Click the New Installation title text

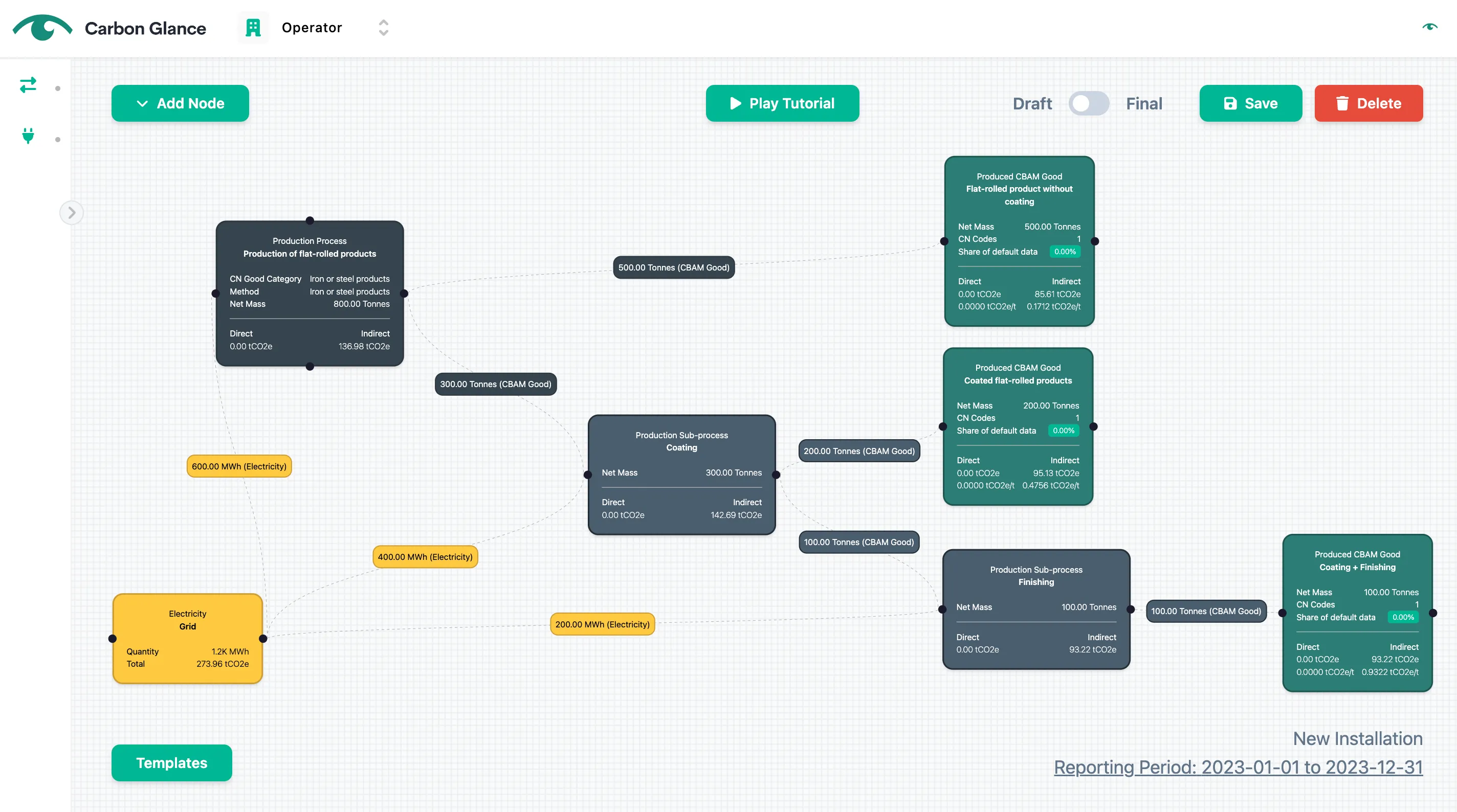(1357, 738)
